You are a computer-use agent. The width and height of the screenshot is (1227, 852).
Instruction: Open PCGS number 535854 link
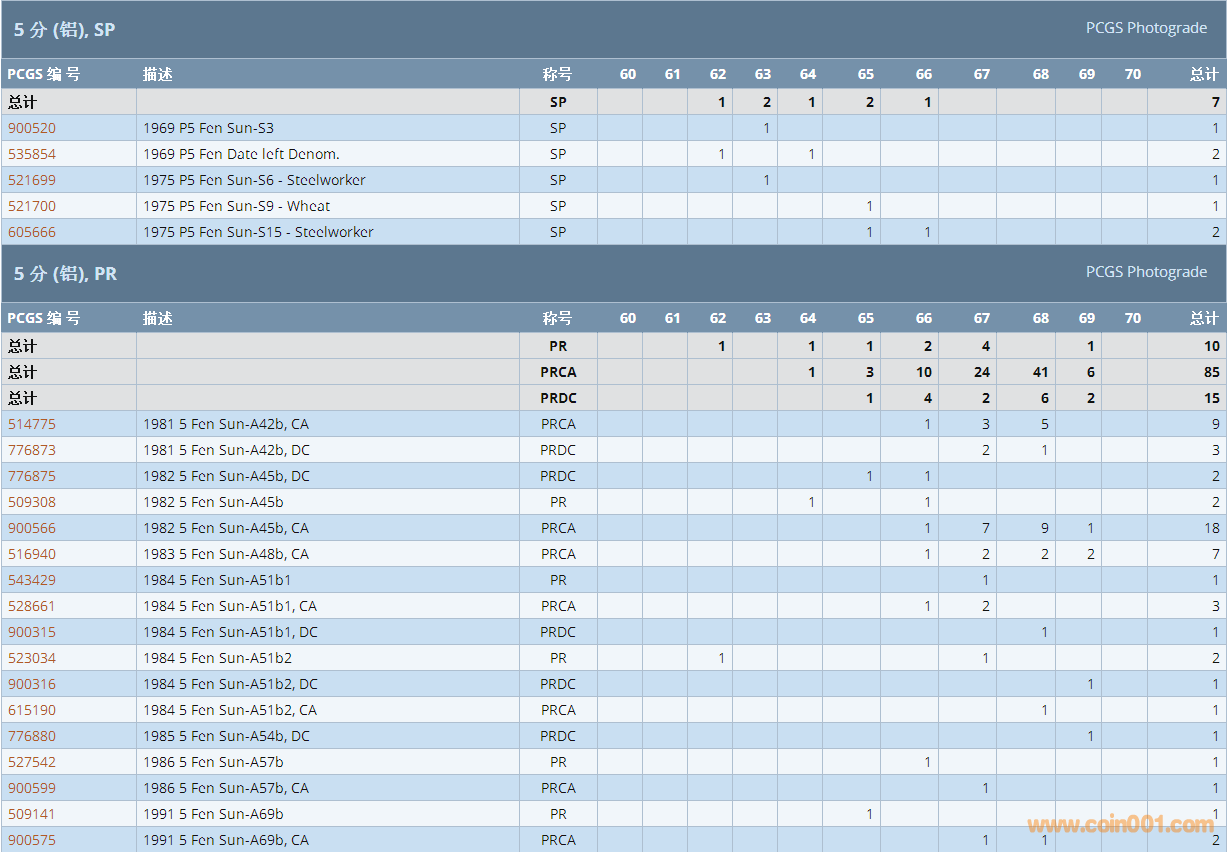[x=32, y=154]
